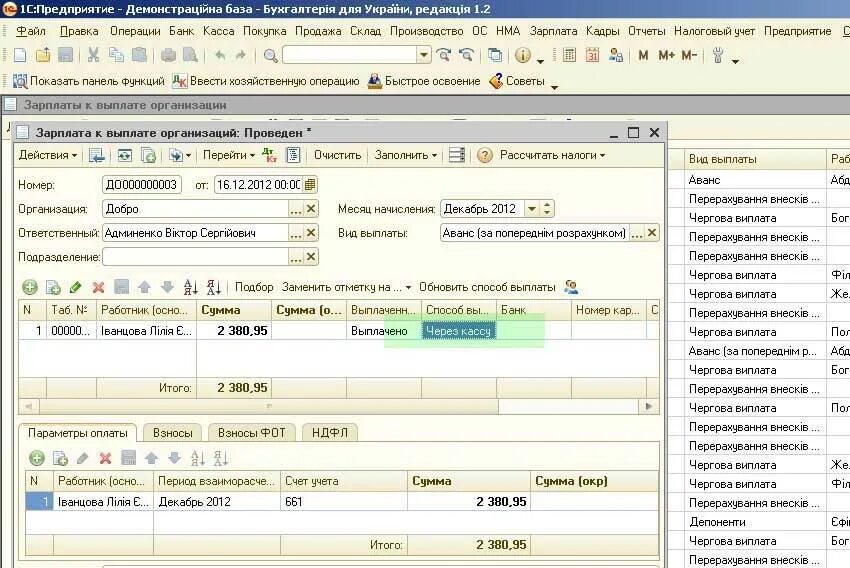Image resolution: width=850 pixels, height=568 pixels.
Task: Open the Файл menu
Action: tap(31, 31)
